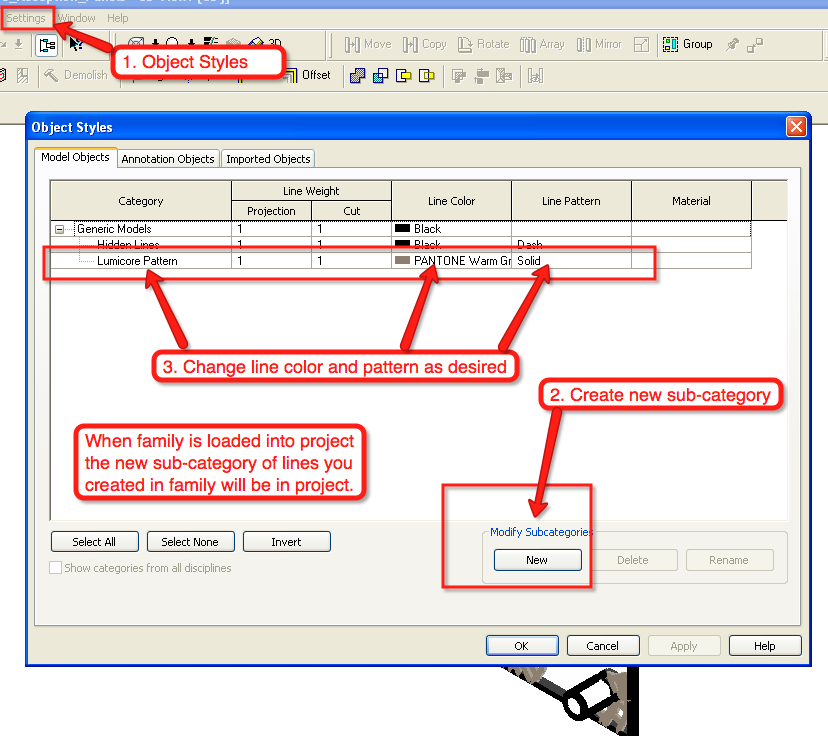Click Lumicore Pattern material cell
The height and width of the screenshot is (736, 828).
pyautogui.click(x=691, y=260)
